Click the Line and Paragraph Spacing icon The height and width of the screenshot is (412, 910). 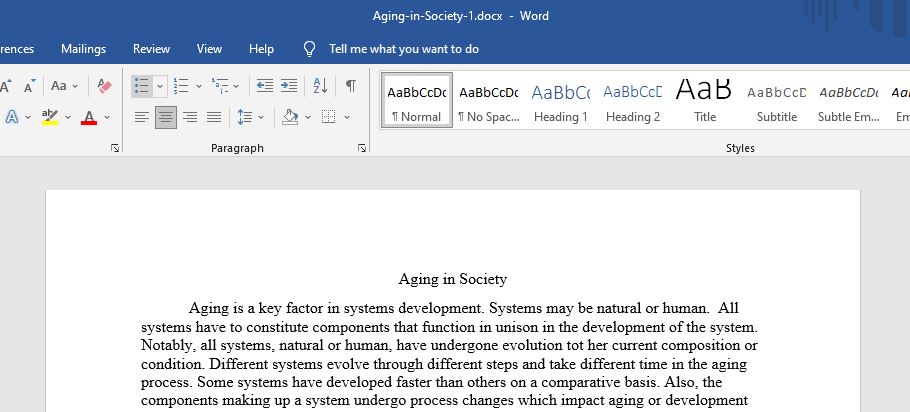pos(244,117)
